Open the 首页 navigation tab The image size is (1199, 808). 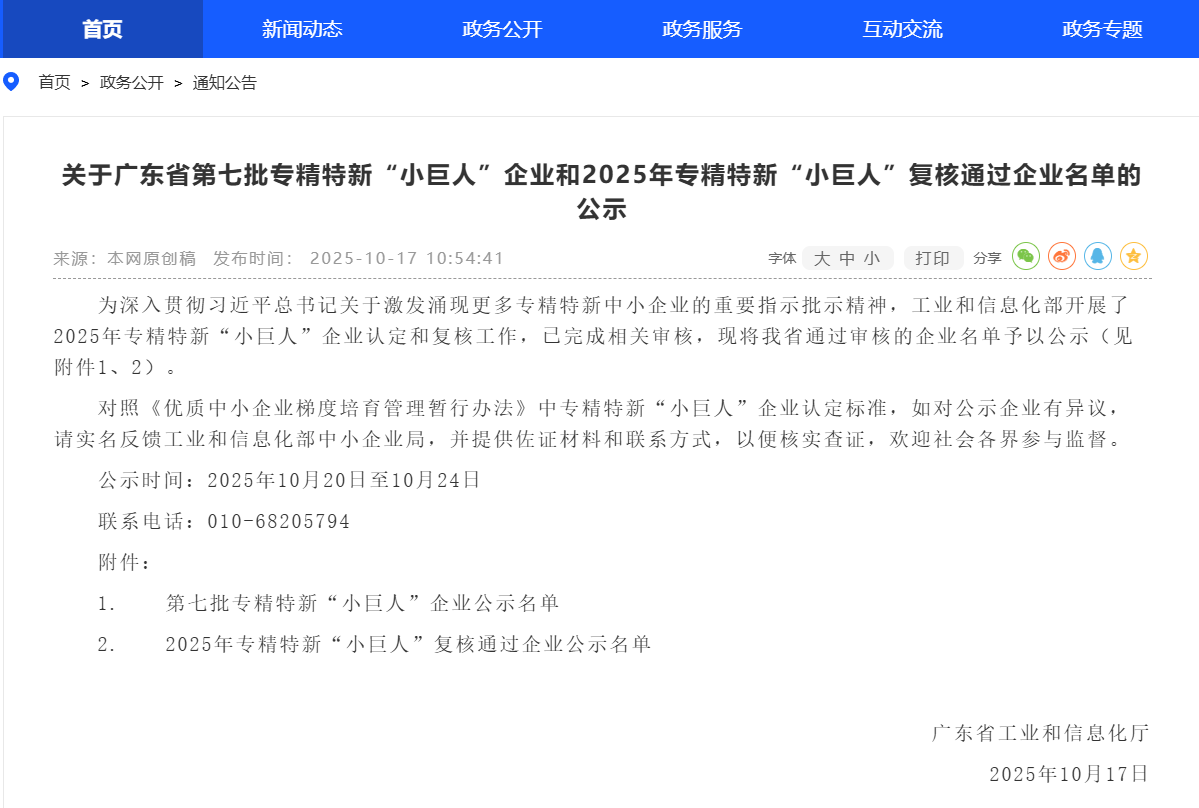[x=102, y=29]
